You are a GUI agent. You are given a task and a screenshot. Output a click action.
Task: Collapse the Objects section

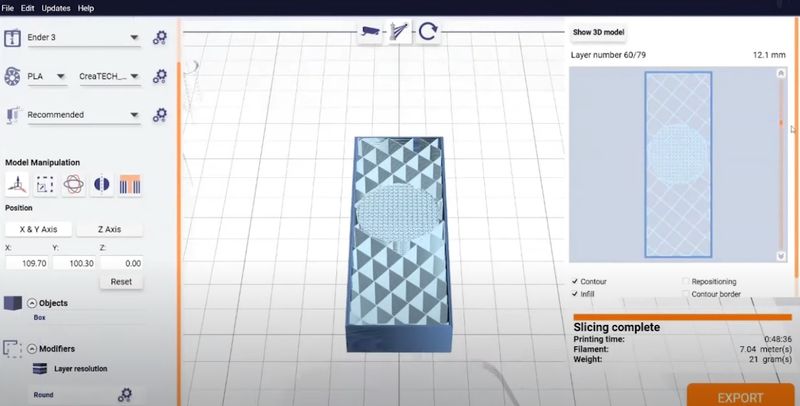32,303
